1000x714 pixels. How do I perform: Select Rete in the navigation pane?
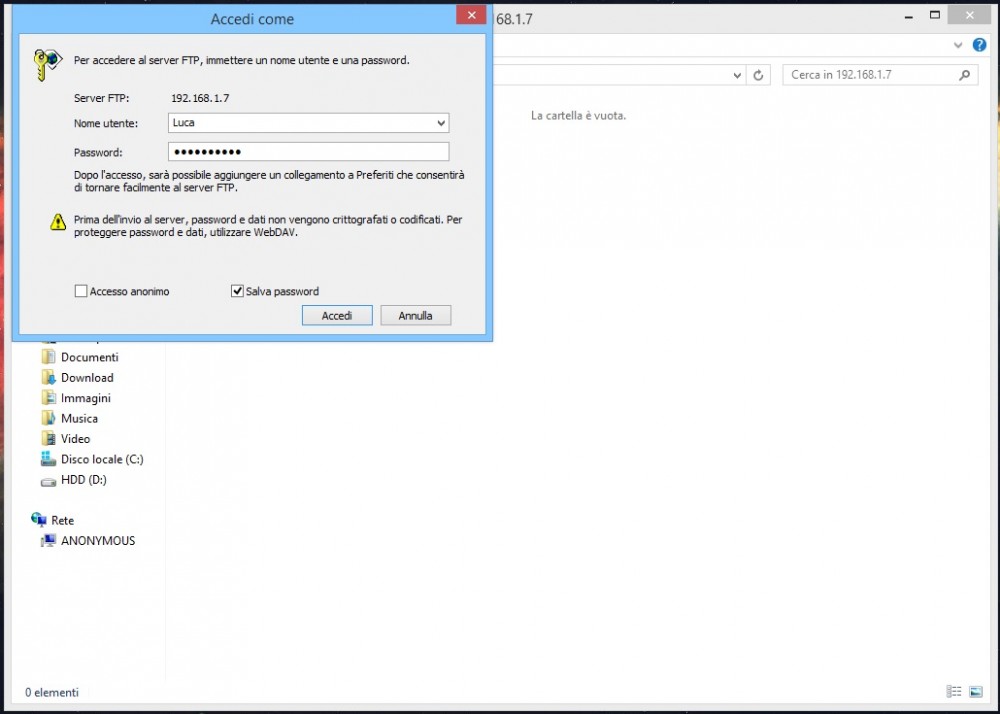pos(62,520)
